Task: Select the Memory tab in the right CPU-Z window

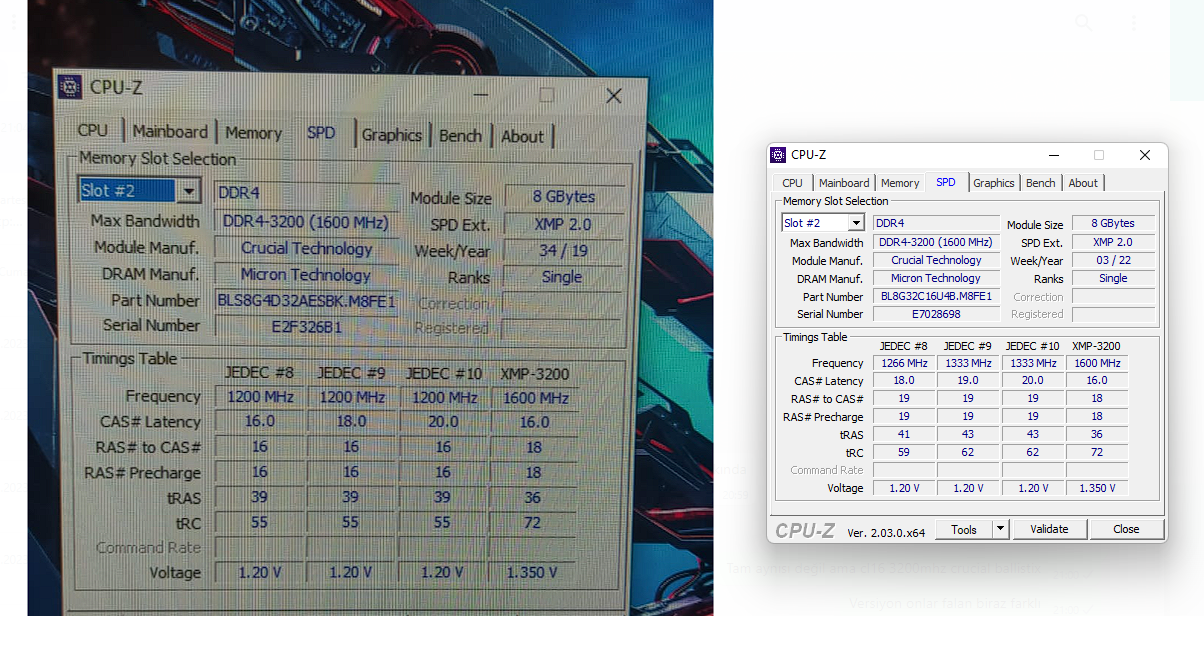Action: coord(900,183)
